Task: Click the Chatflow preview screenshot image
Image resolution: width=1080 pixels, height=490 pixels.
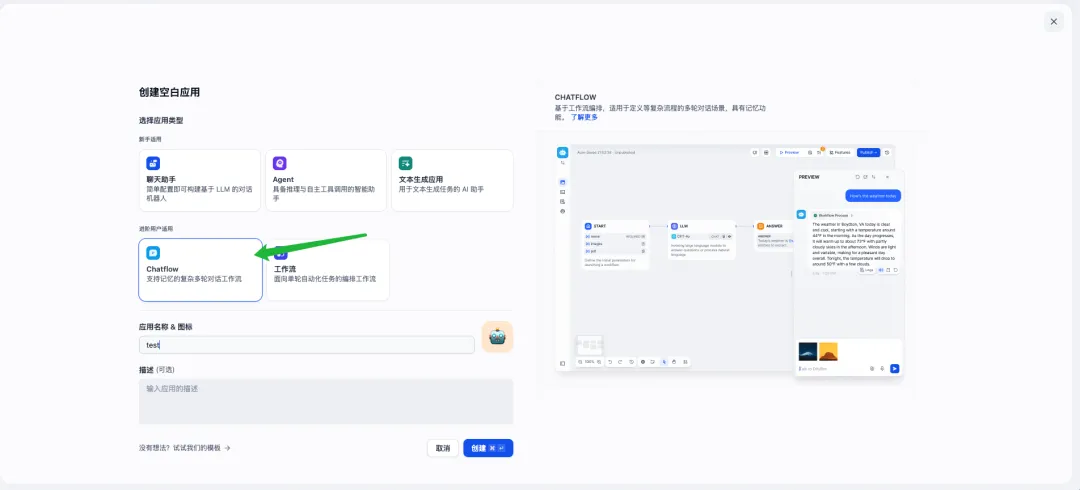Action: tap(729, 262)
